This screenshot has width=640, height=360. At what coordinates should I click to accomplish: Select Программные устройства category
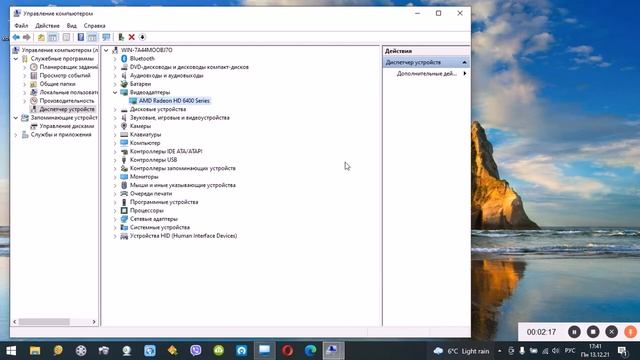(x=164, y=202)
